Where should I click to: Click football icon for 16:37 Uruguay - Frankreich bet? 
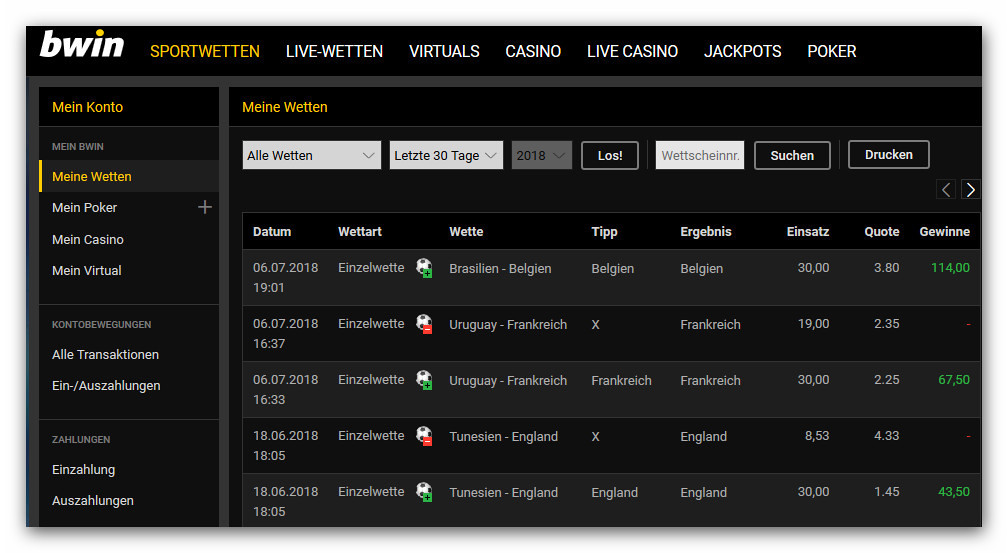coord(424,323)
